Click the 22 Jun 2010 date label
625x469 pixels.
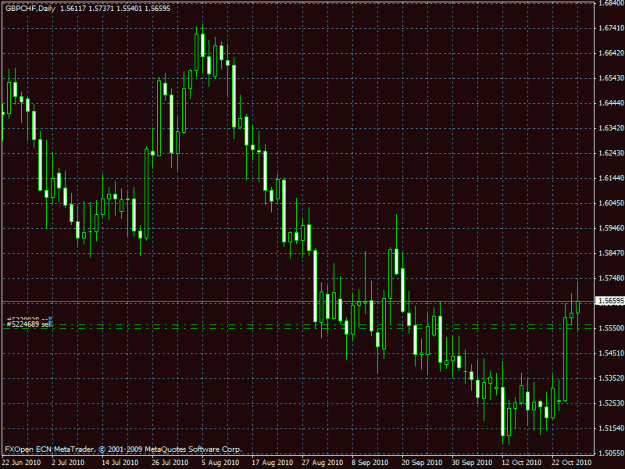pos(21,463)
